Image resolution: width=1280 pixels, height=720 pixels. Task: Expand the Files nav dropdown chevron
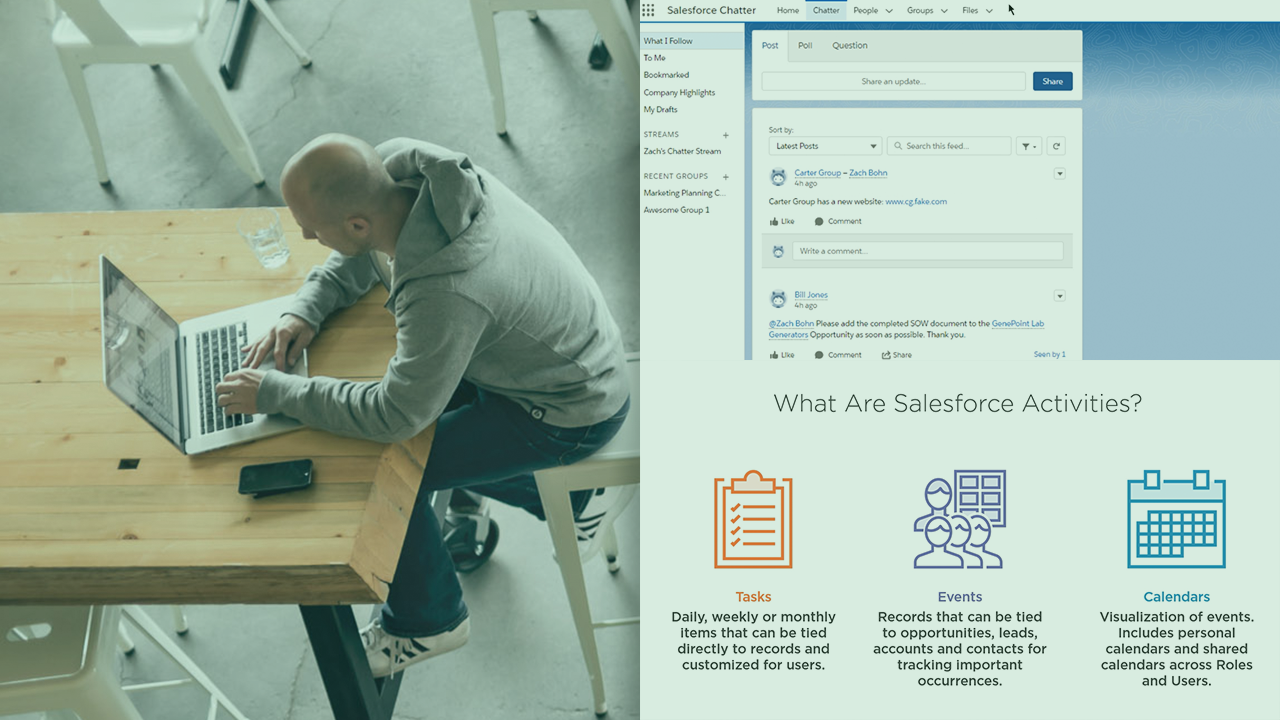tap(989, 11)
